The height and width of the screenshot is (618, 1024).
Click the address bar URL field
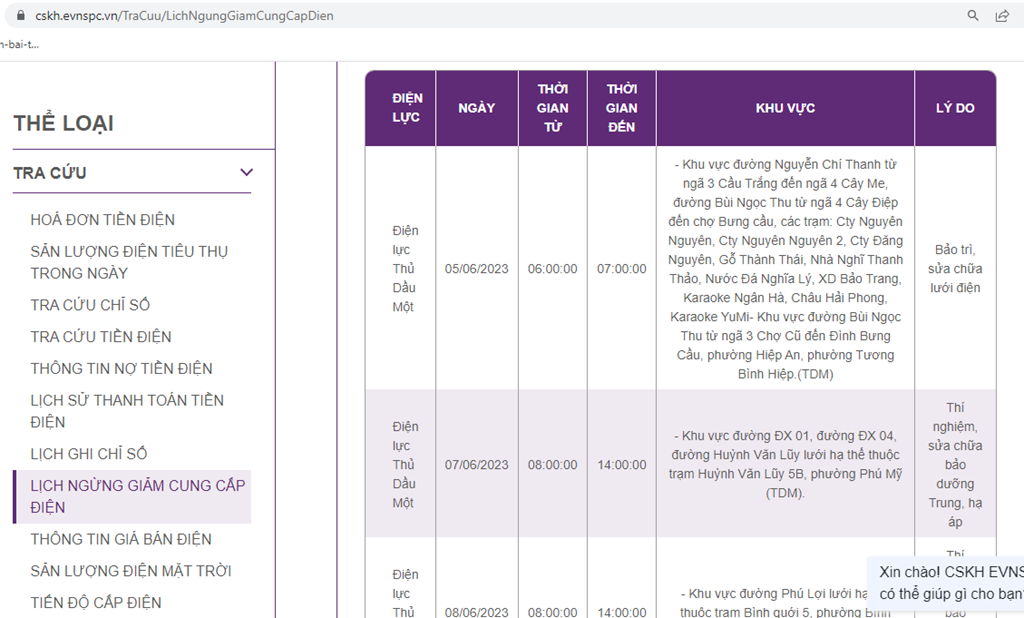184,15
